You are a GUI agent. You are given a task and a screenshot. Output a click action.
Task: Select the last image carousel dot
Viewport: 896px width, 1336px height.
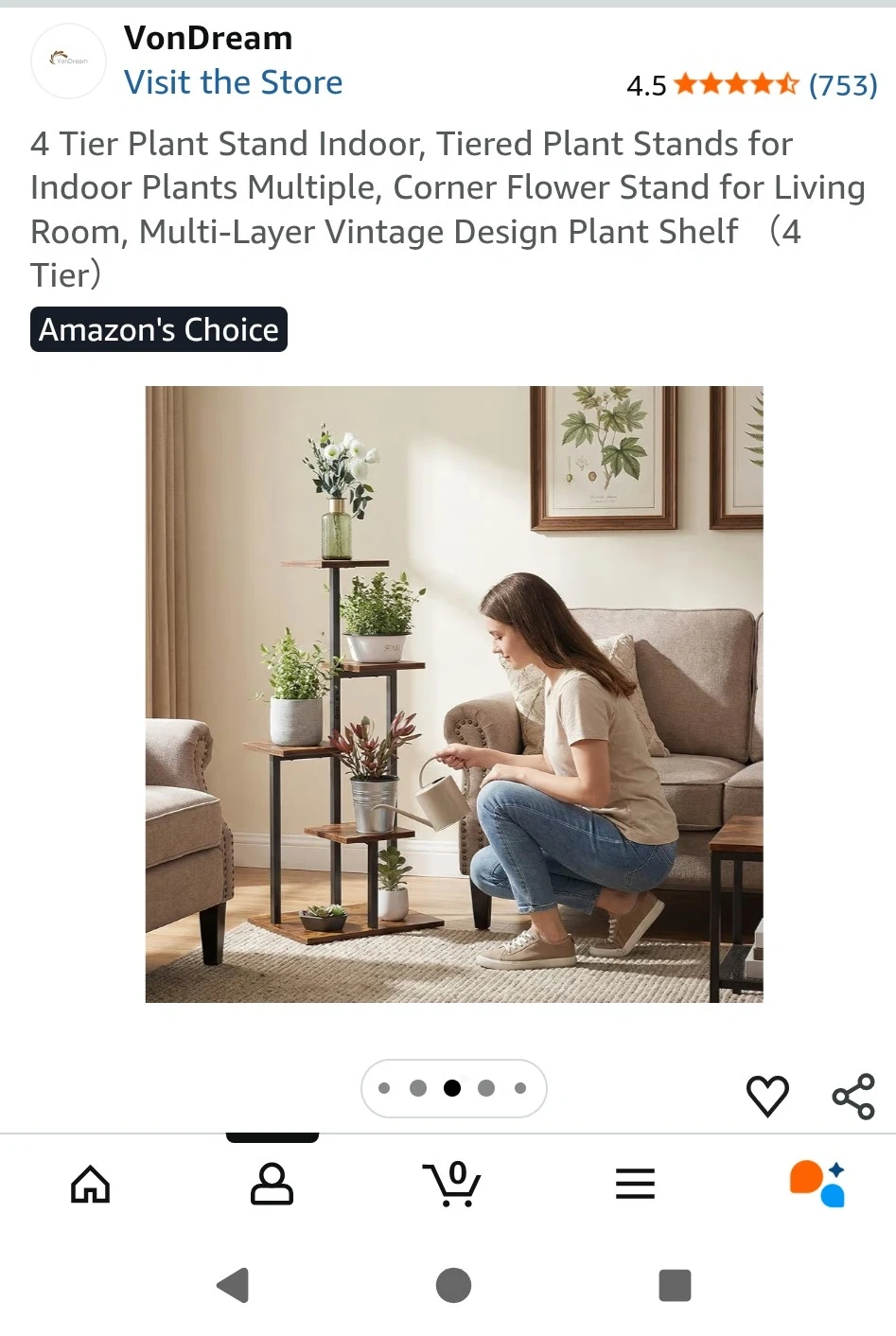(x=520, y=1088)
